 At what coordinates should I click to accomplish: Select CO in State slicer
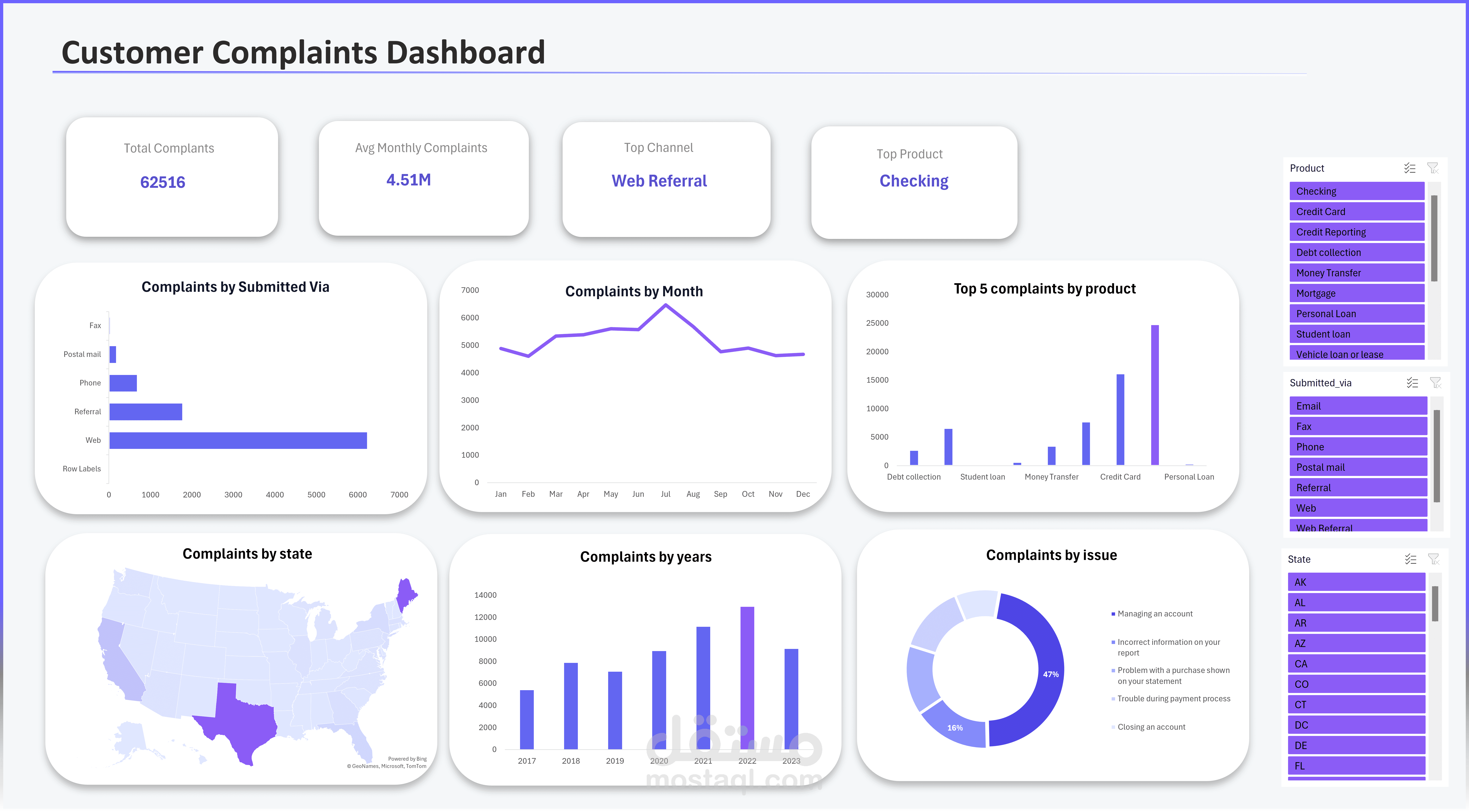(x=1357, y=684)
